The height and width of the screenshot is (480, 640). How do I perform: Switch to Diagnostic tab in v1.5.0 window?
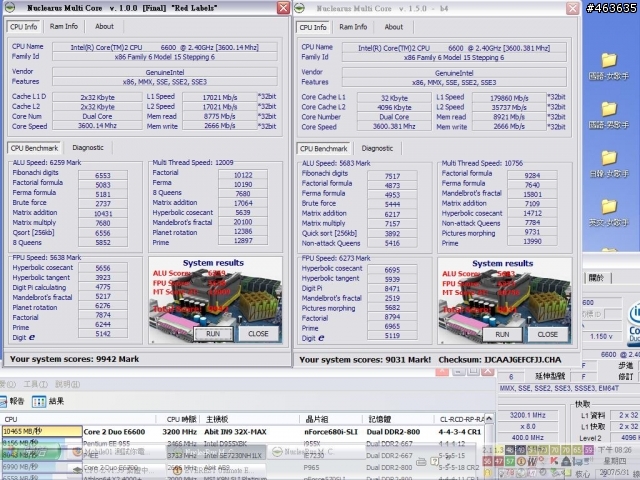[x=377, y=149]
